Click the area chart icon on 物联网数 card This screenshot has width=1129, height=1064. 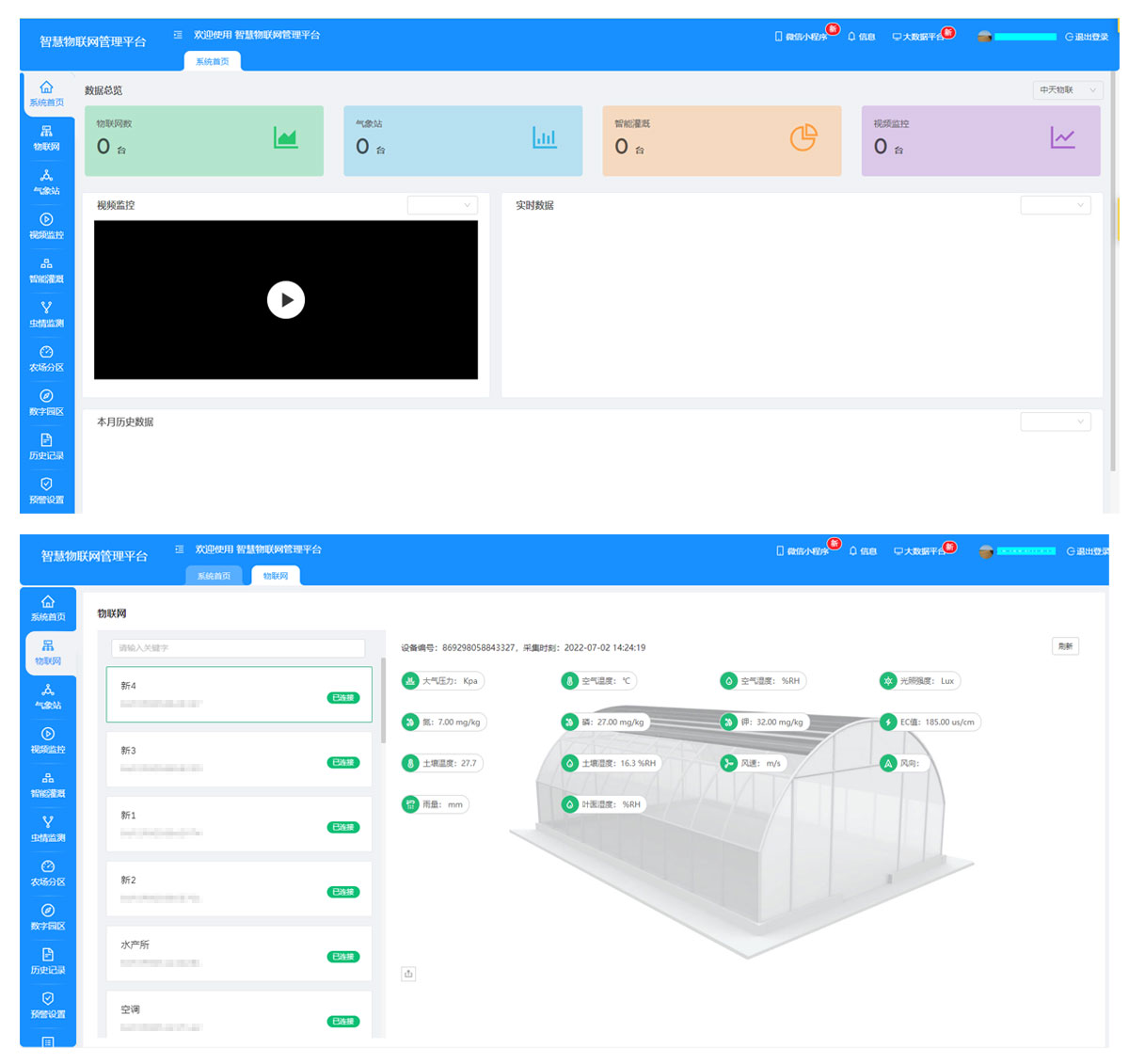pos(285,138)
